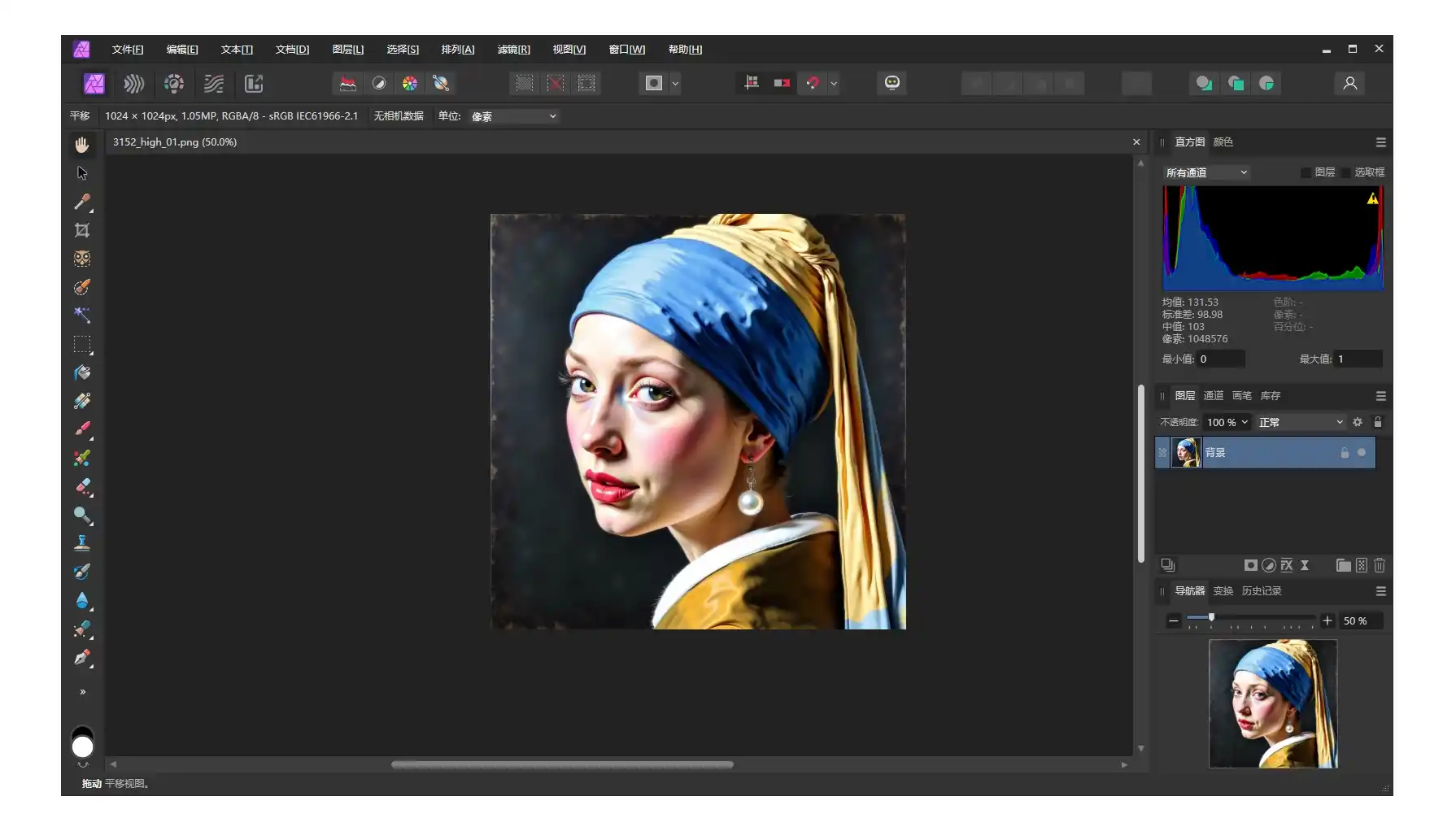Switch to the 变换 tab
The width and height of the screenshot is (1456, 840).
point(1223,591)
